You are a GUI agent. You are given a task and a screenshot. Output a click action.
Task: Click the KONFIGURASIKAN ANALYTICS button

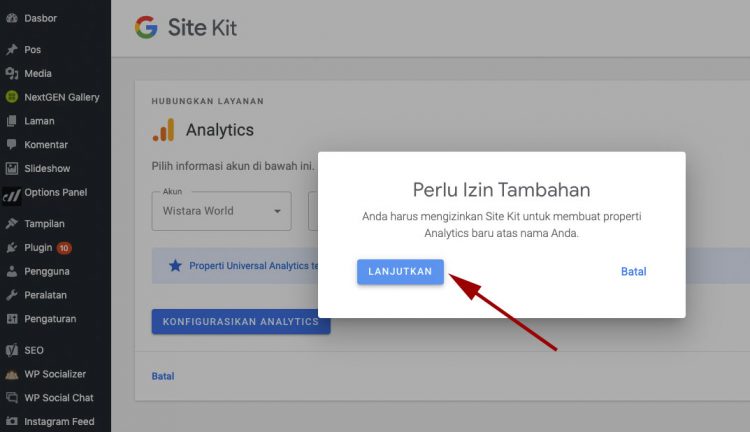241,321
